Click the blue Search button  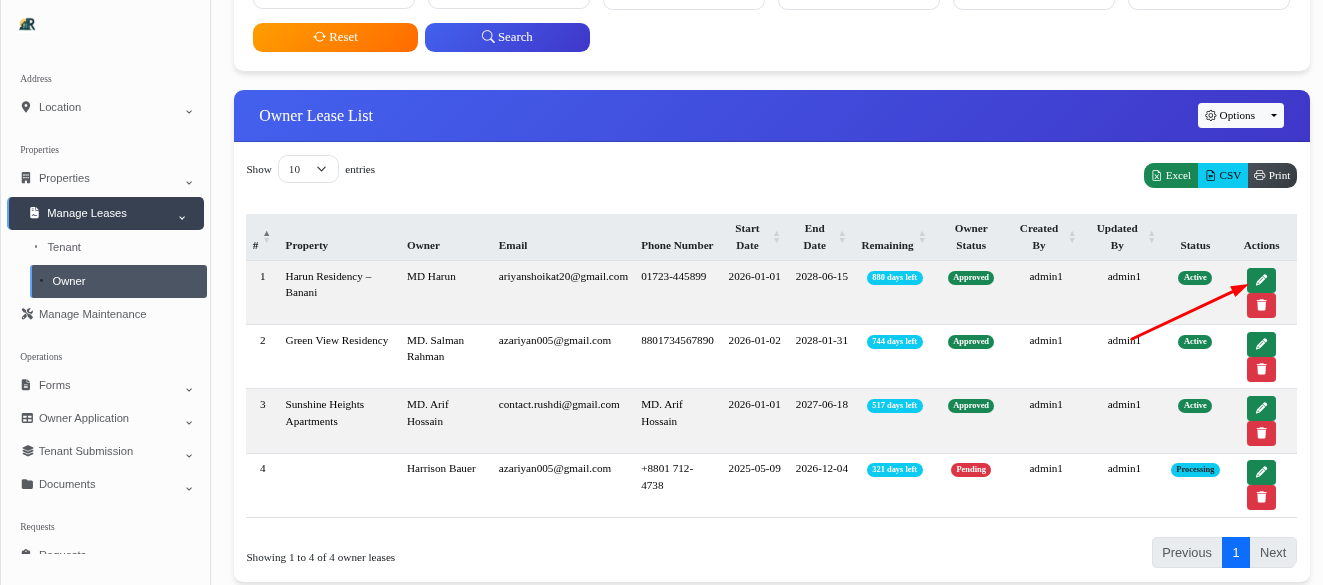[x=507, y=37]
